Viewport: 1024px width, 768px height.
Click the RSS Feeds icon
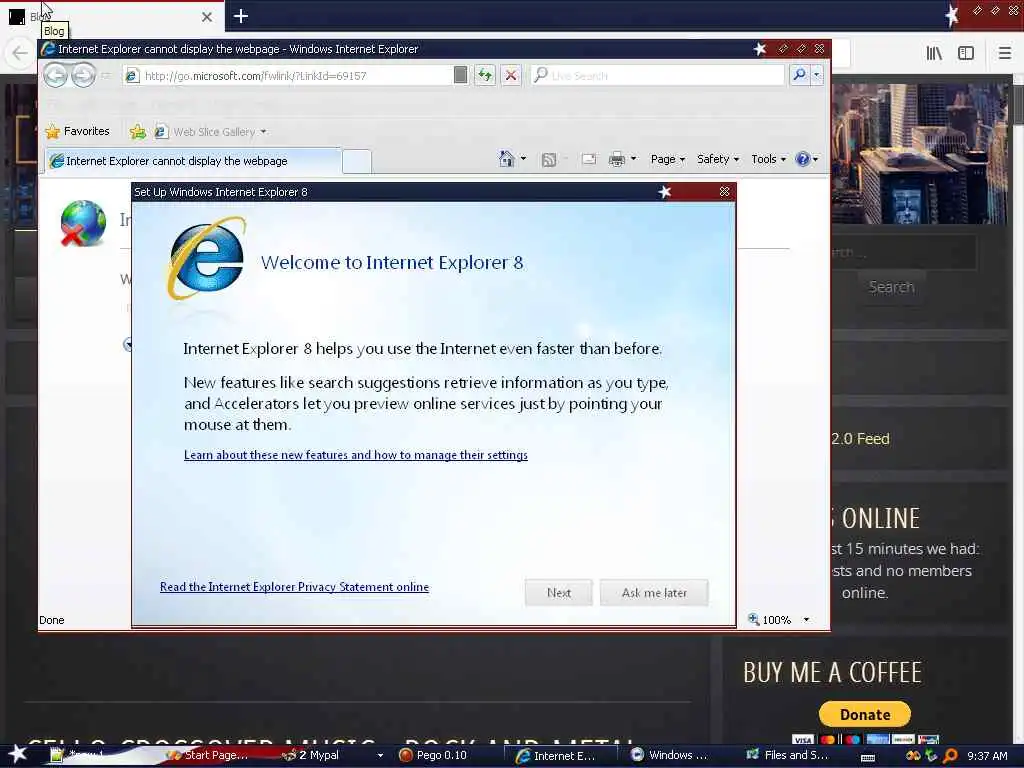pyautogui.click(x=549, y=159)
